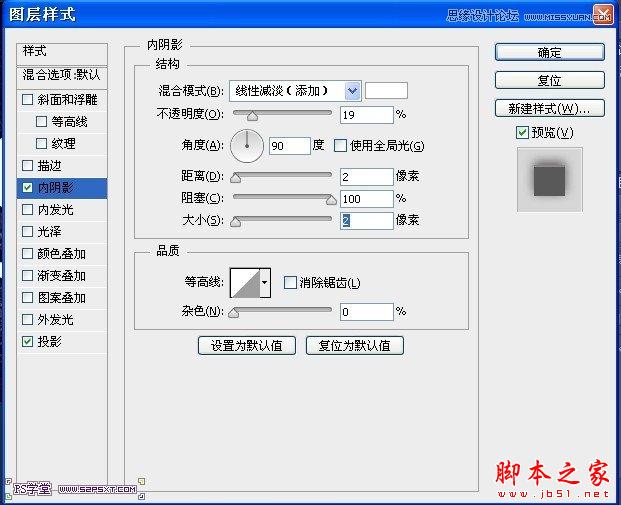Select 混合选项:默认 in the styles list
The width and height of the screenshot is (621, 505).
point(62,77)
